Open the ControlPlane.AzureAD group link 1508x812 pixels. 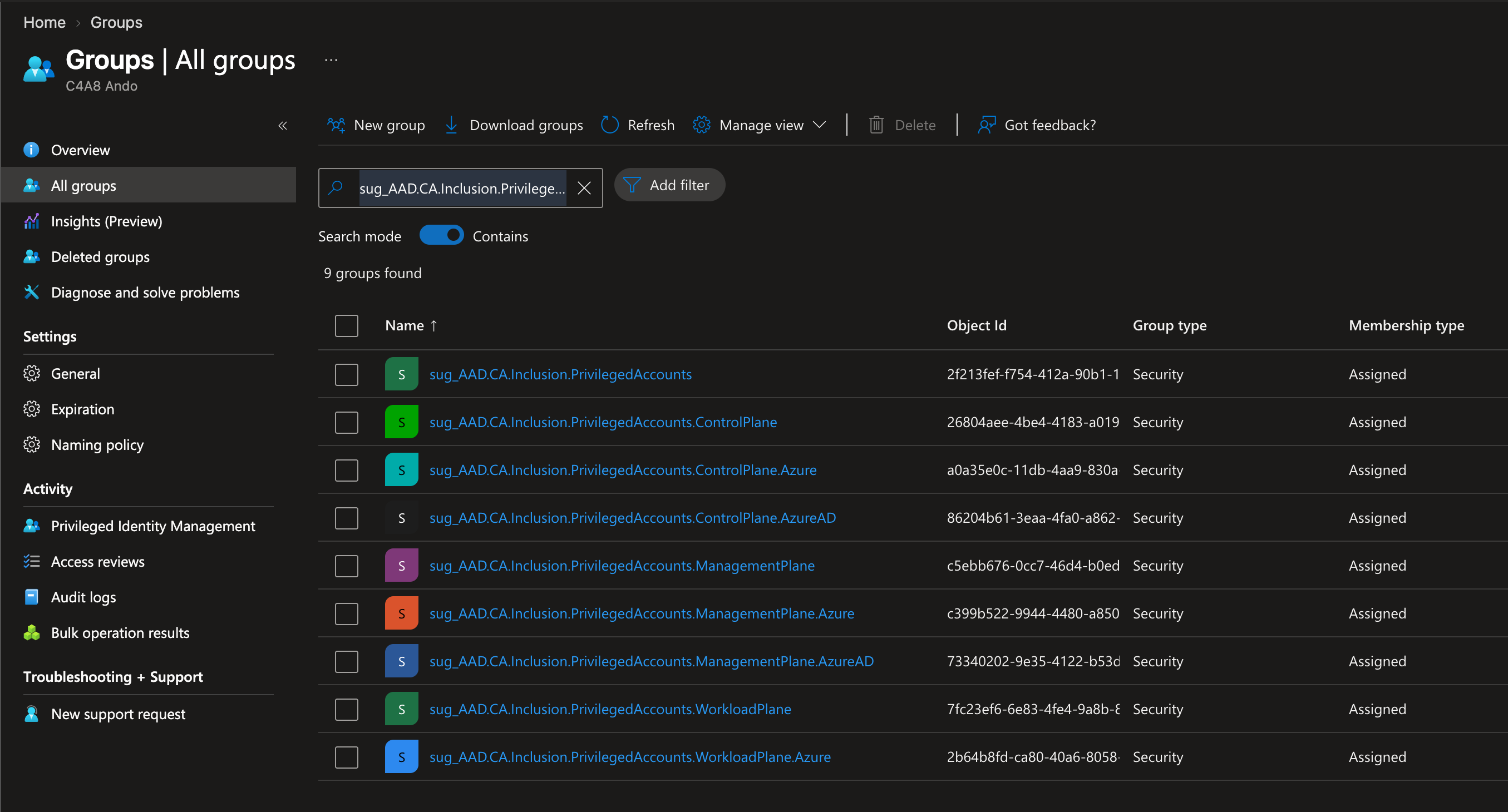(632, 518)
